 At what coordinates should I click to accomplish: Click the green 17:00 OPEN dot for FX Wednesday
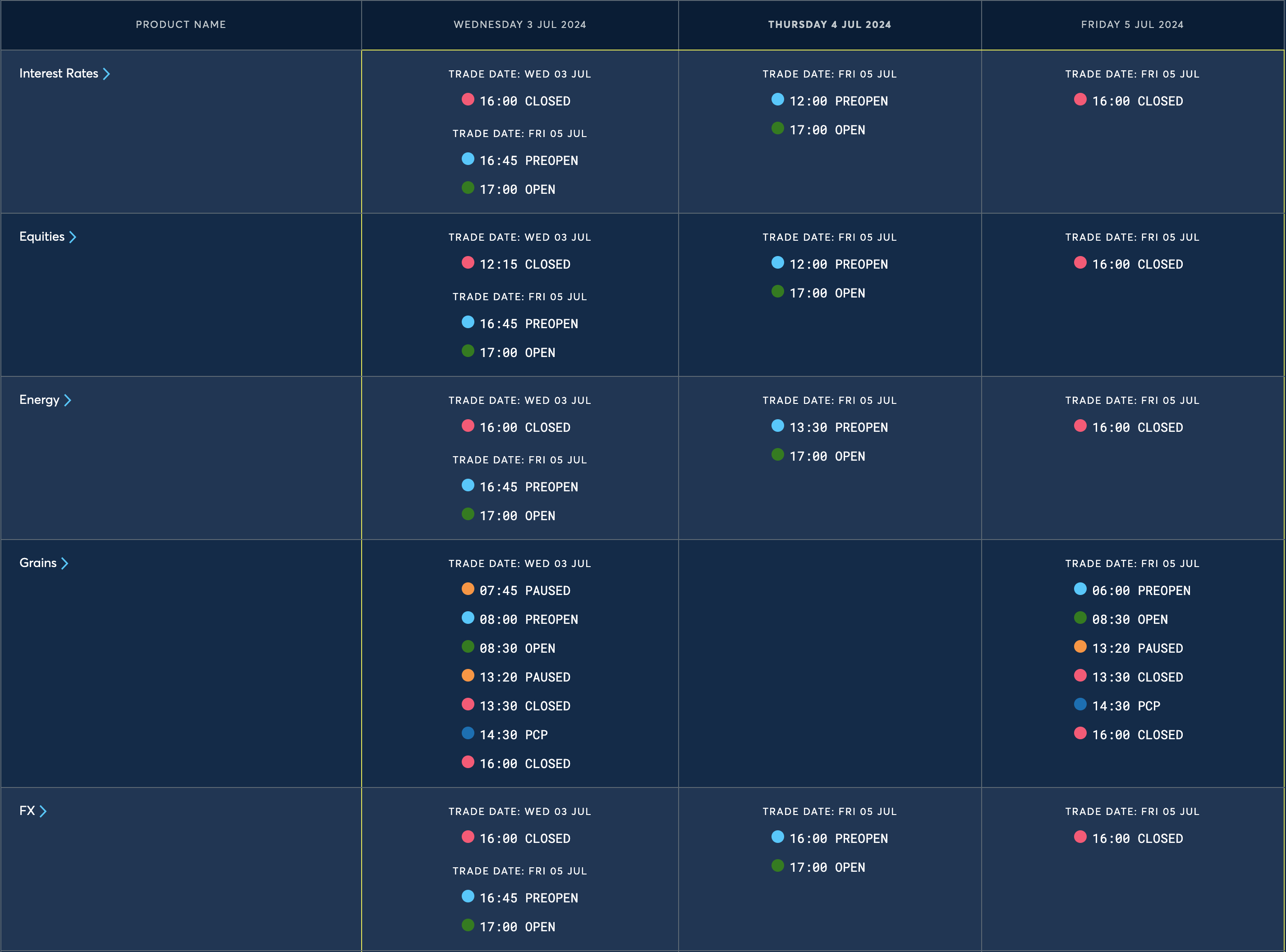point(468,925)
